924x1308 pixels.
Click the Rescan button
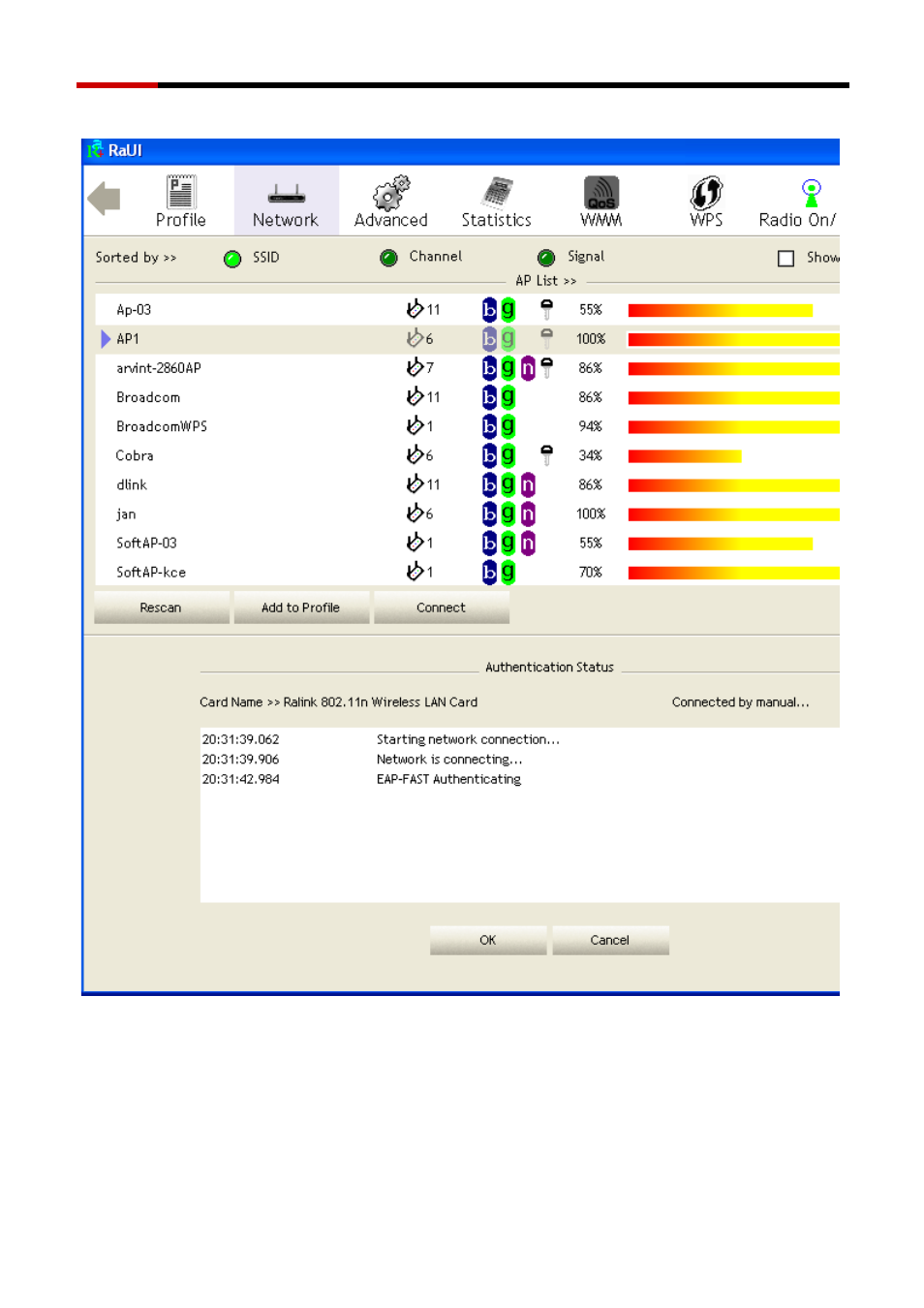(x=162, y=607)
